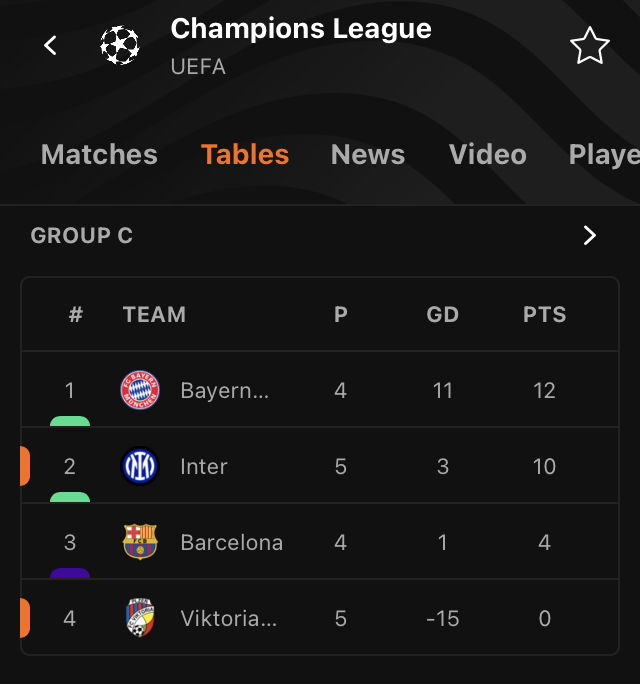Switch to the Matches tab
Screen dimensions: 640x684
pos(99,154)
